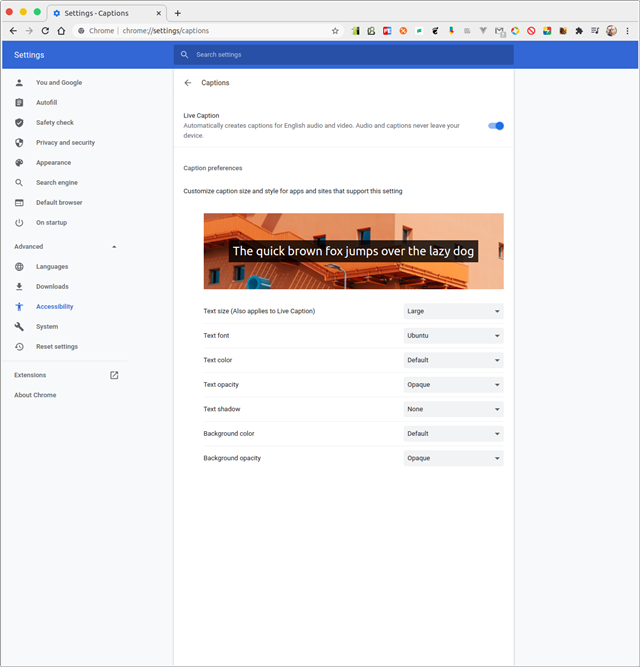The image size is (640, 667).
Task: Open the Background color dropdown
Action: (x=453, y=433)
